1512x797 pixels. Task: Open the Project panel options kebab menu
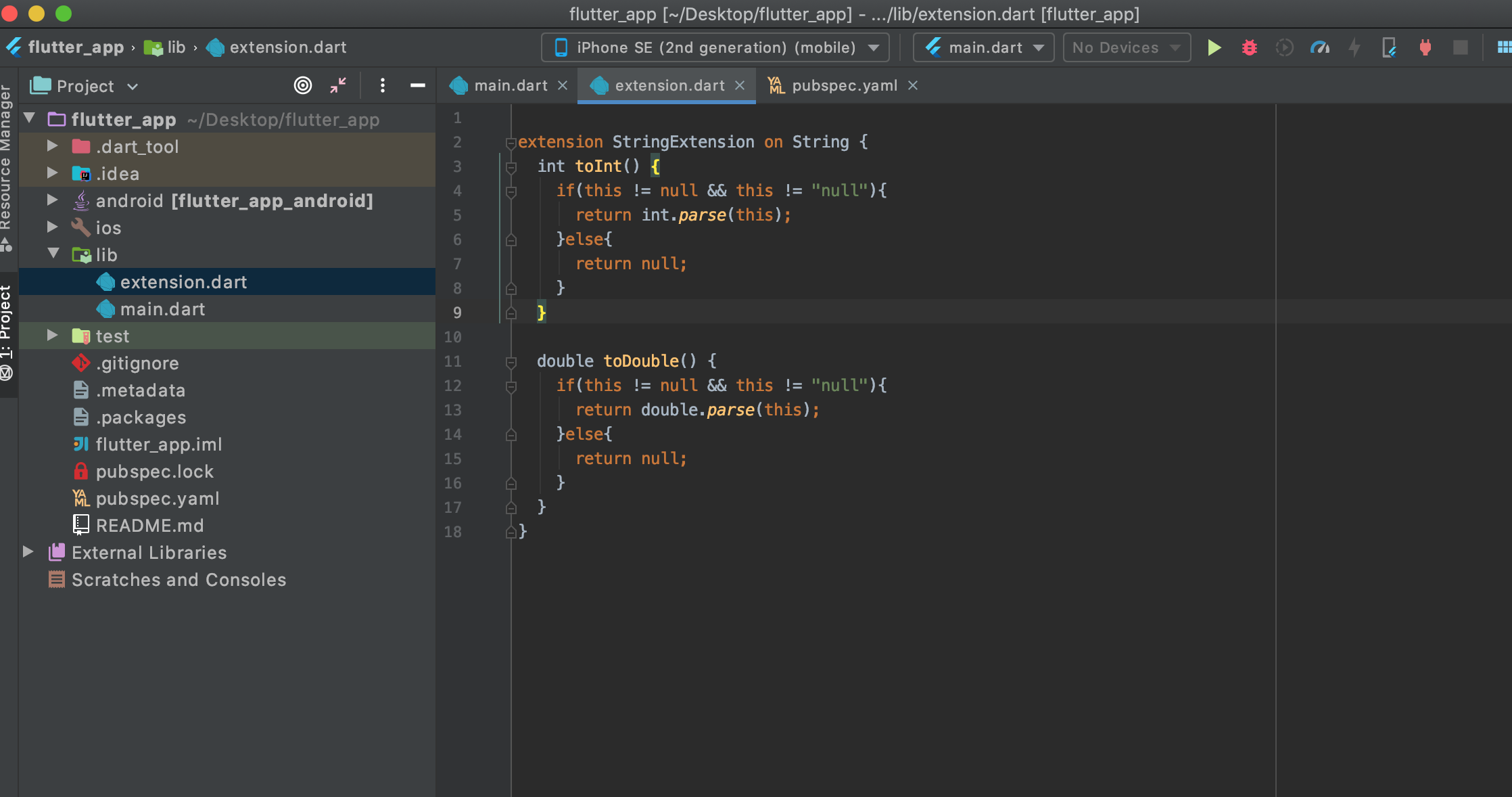pos(383,85)
